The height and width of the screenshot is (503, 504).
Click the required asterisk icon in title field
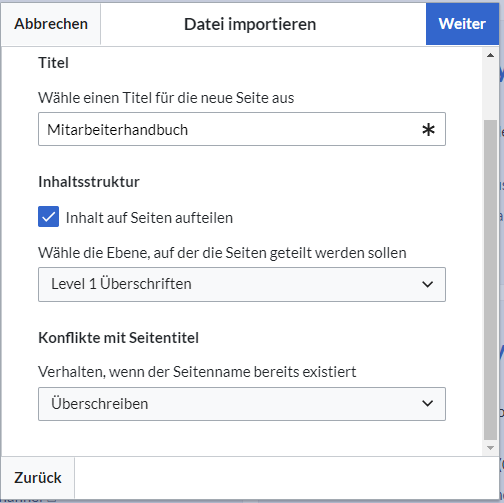(428, 129)
